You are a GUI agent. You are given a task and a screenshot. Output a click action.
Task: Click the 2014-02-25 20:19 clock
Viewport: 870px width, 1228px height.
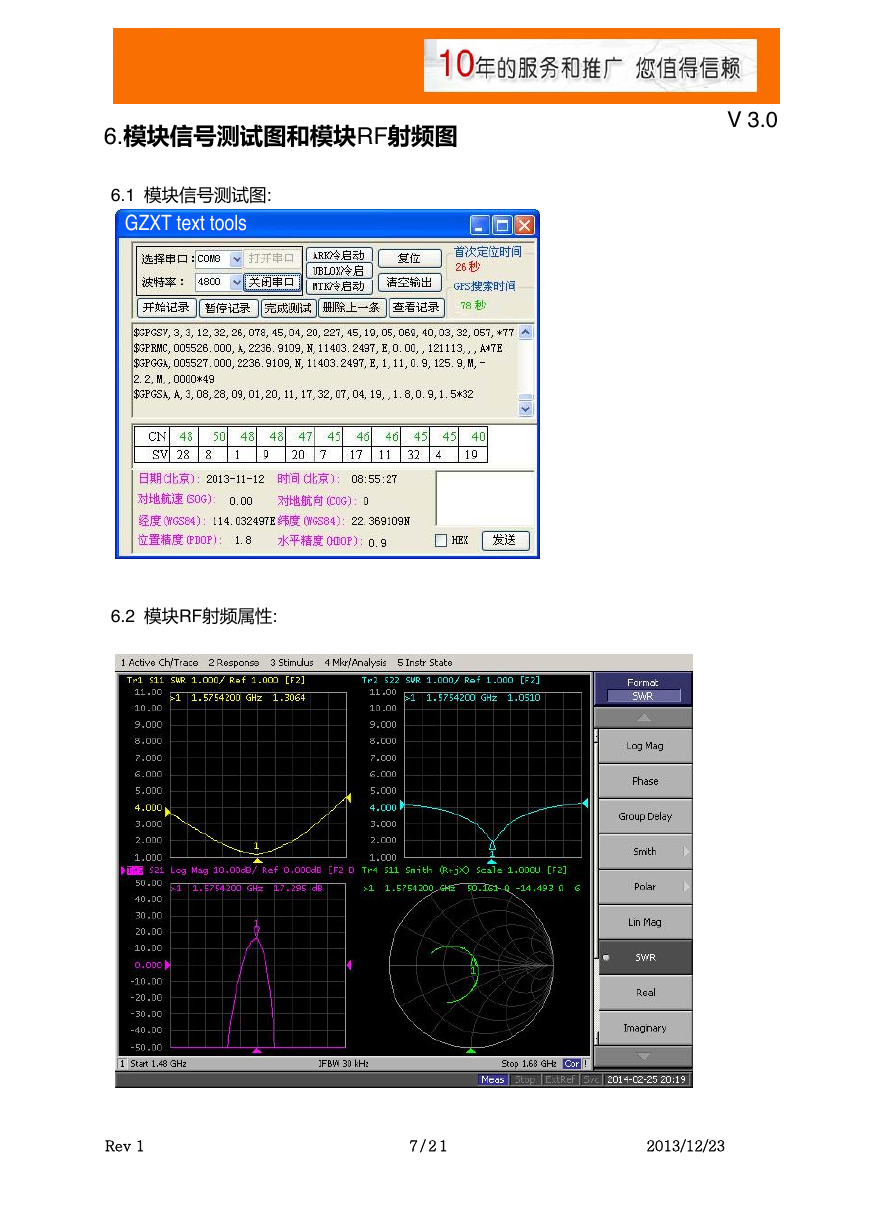(646, 1080)
